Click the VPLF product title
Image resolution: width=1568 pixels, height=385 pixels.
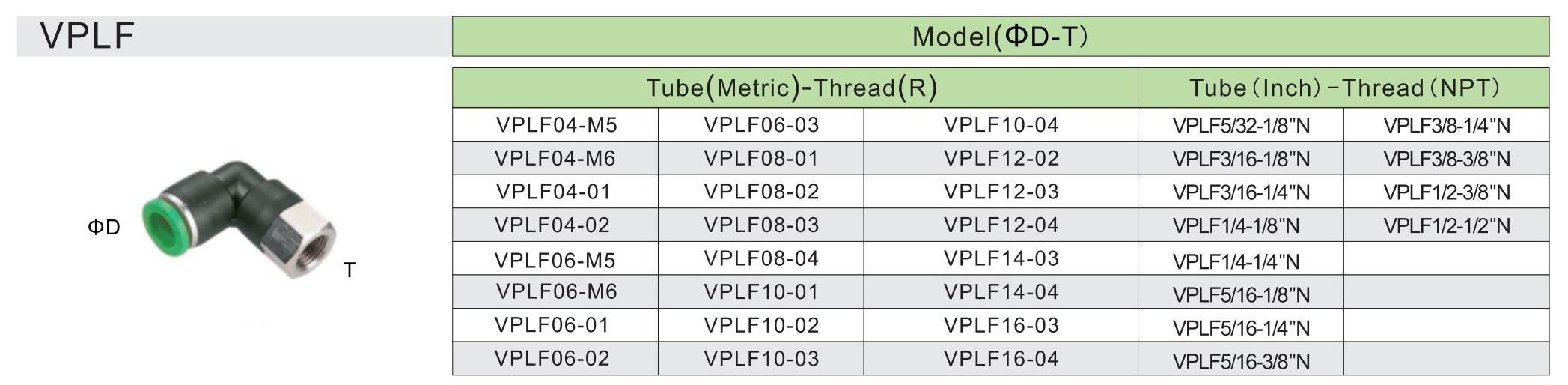88,36
